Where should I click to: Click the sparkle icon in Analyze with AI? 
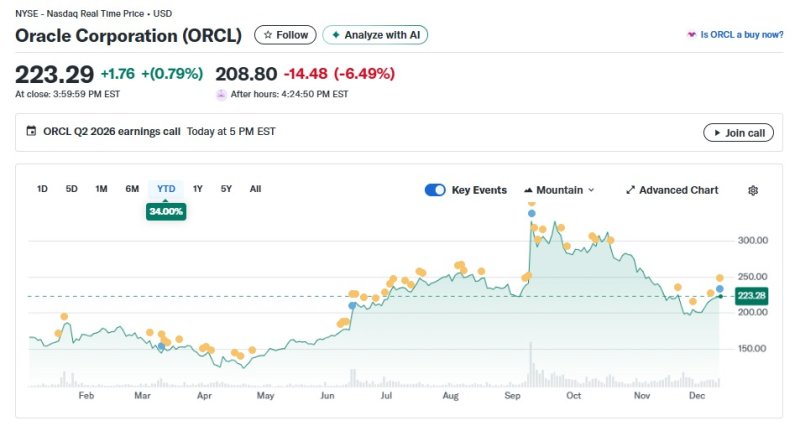click(x=335, y=35)
